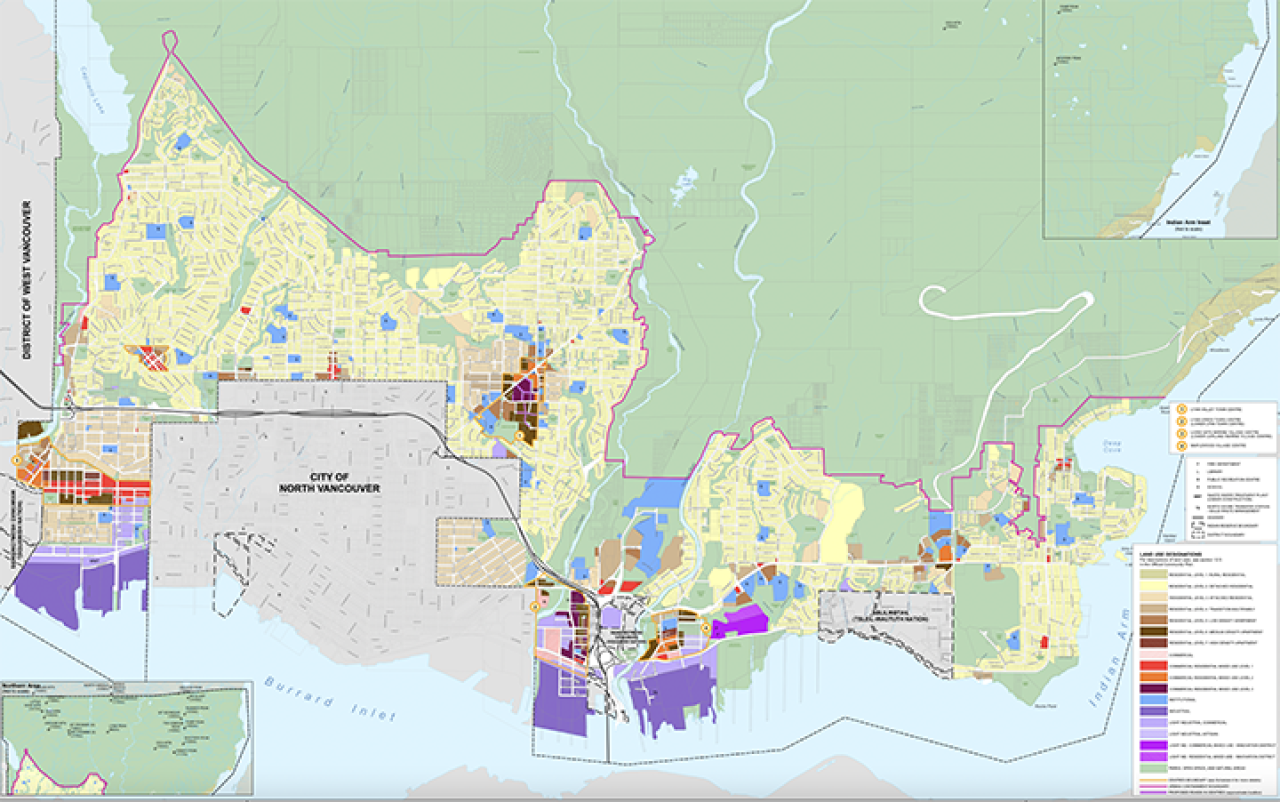Select the Maplewood village centre map marker
Viewport: 1280px width, 802px height.
click(x=705, y=628)
